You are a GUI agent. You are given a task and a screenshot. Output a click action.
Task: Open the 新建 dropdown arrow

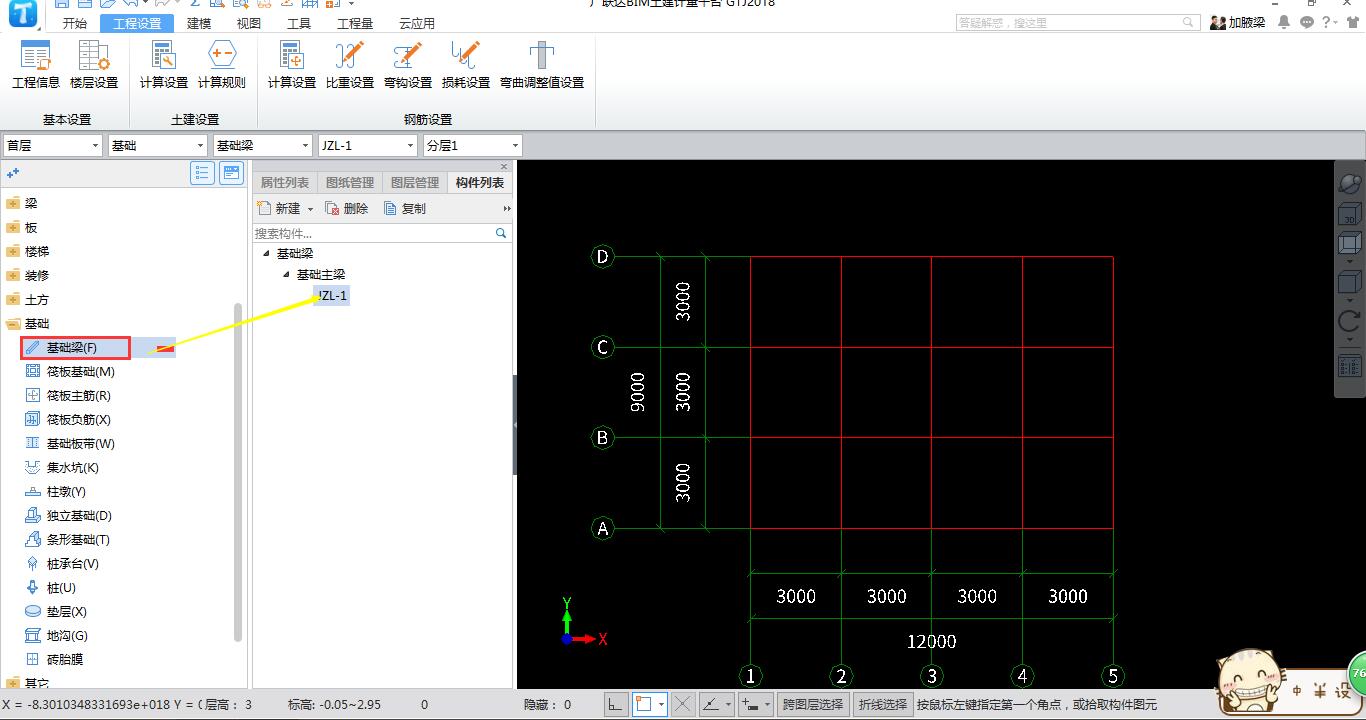(310, 209)
